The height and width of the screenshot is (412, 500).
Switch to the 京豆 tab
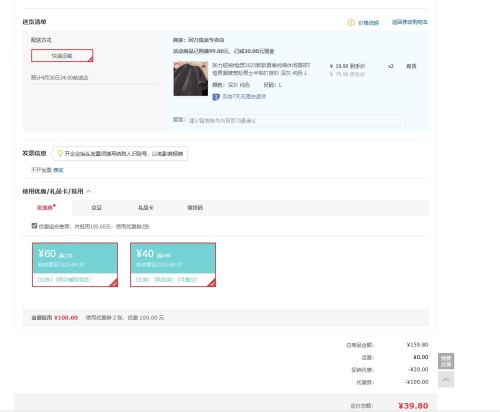(x=96, y=208)
